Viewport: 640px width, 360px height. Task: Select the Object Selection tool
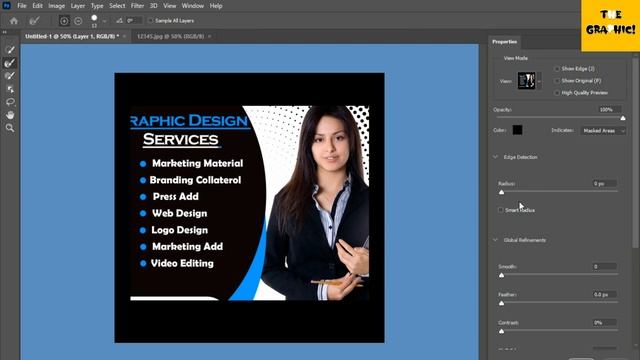tap(10, 89)
